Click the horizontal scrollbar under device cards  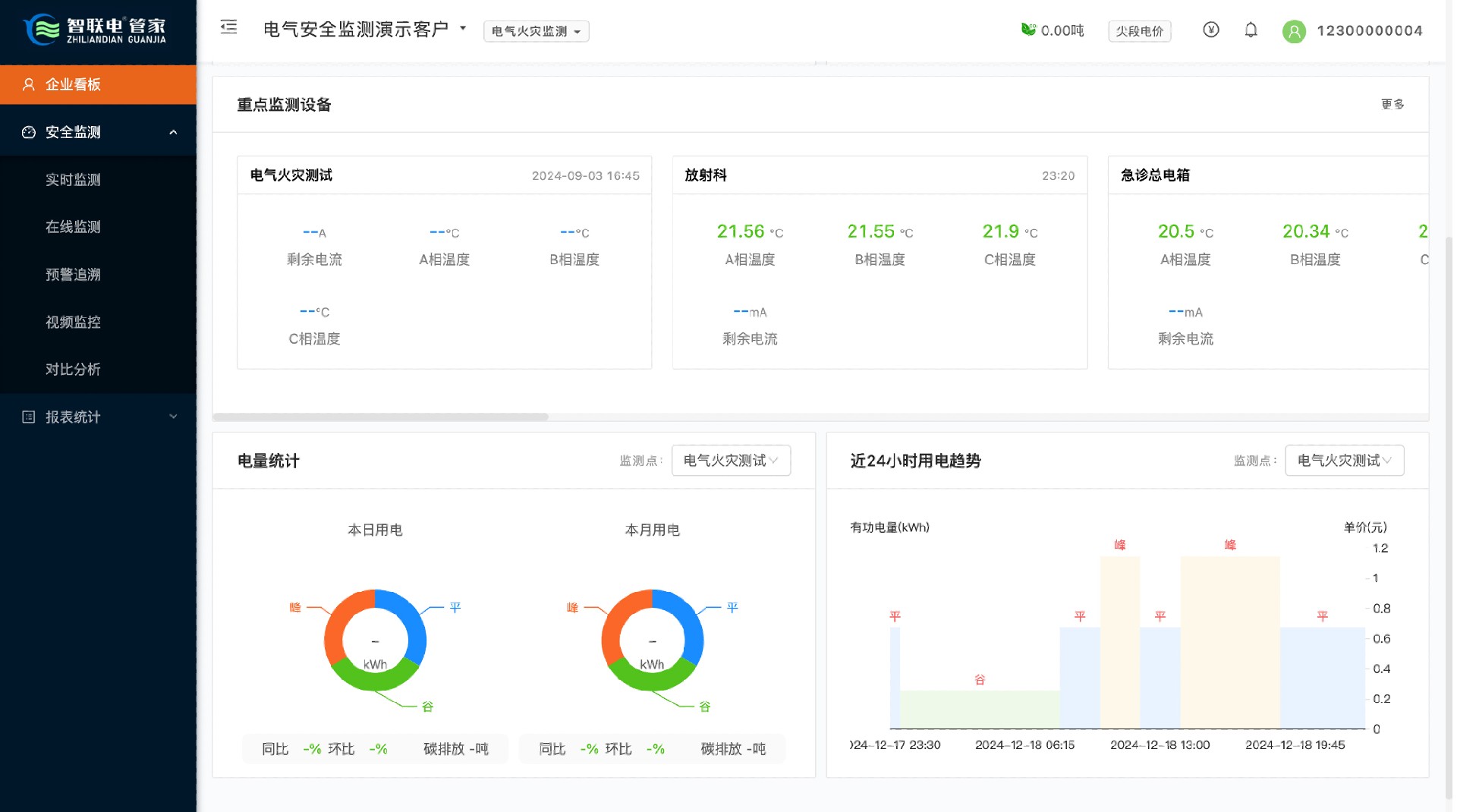[x=380, y=417]
